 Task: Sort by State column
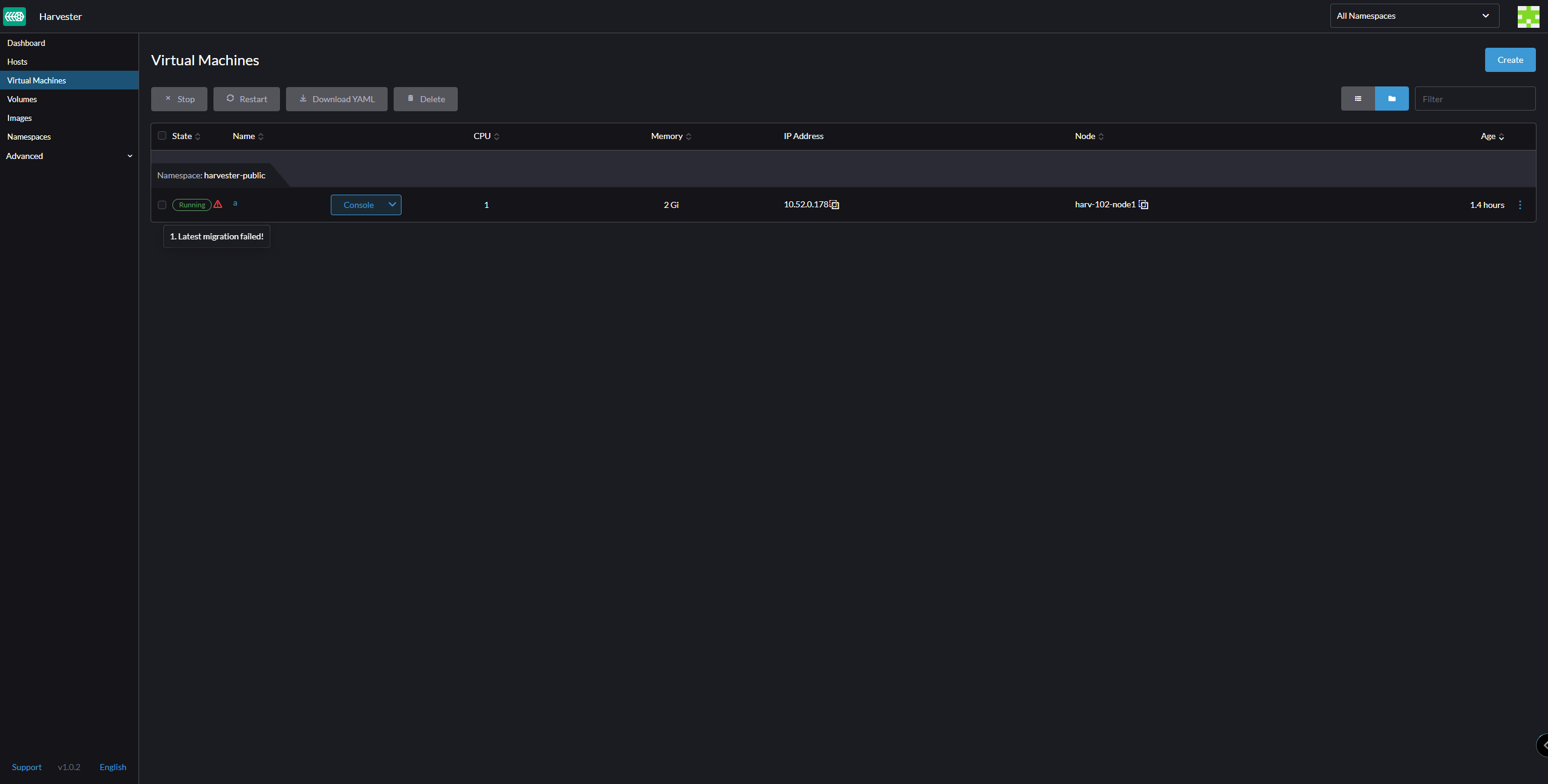tap(186, 136)
